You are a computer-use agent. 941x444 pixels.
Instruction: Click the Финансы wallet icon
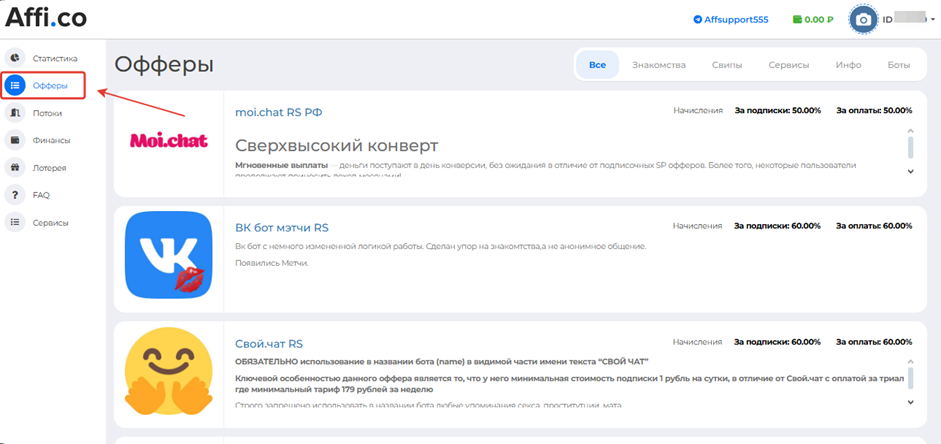click(x=15, y=140)
